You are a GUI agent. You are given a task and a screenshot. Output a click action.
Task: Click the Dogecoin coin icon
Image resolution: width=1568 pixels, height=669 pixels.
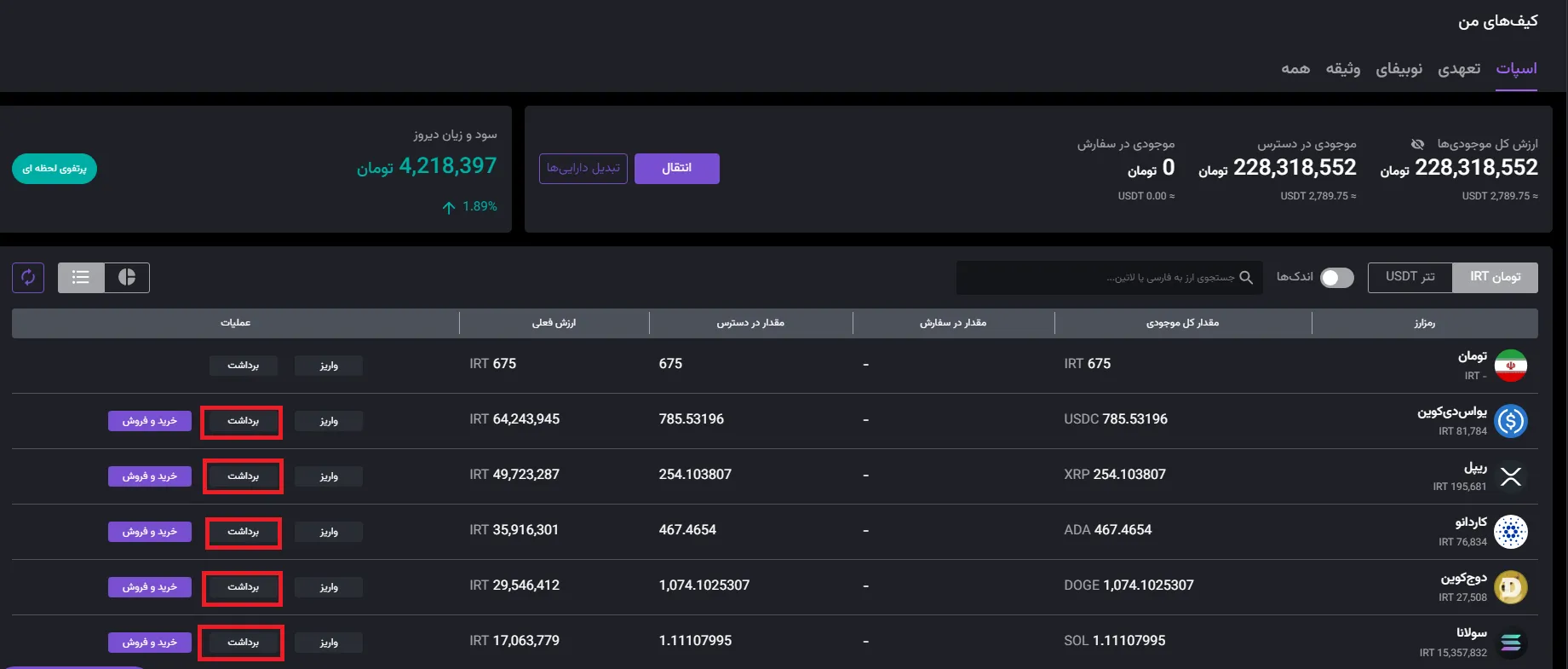coord(1511,587)
